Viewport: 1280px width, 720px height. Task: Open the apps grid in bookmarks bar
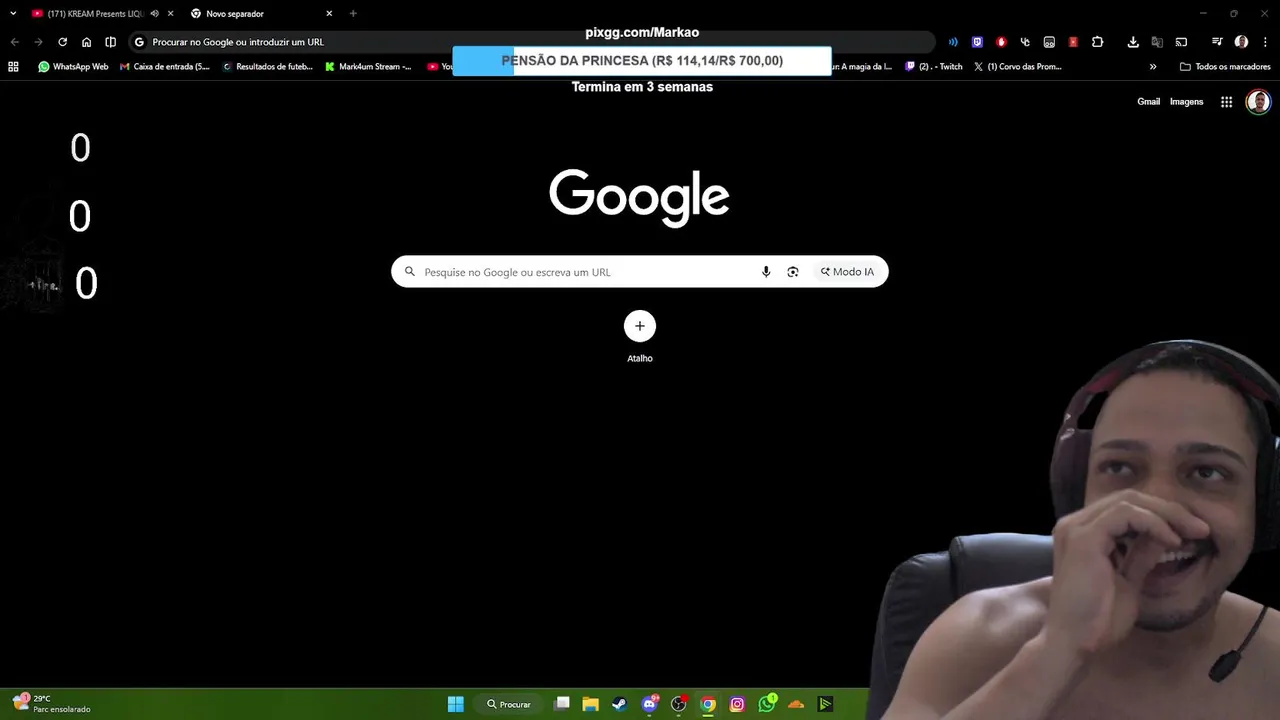tap(13, 67)
